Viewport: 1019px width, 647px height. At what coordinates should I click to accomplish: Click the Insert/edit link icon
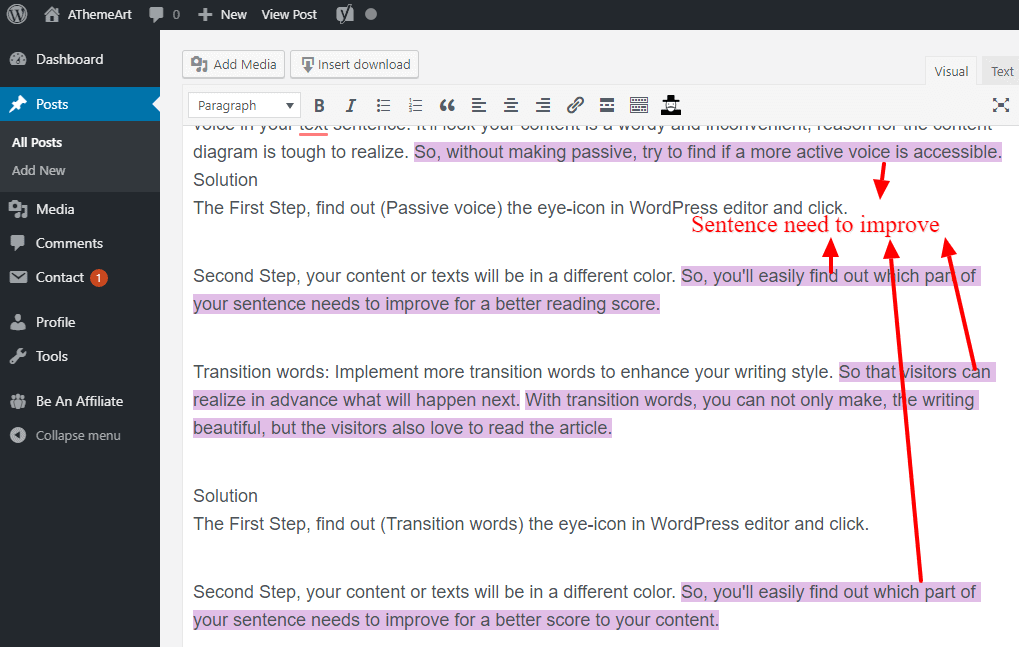(575, 105)
